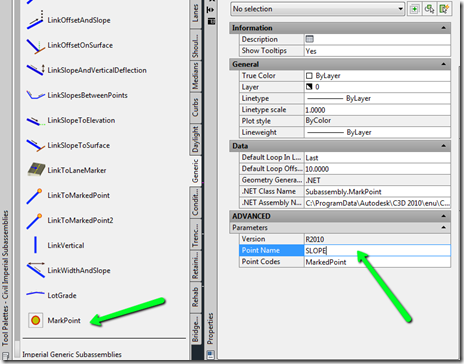Open the Medians palette tab
464x364 pixels.
(x=195, y=76)
